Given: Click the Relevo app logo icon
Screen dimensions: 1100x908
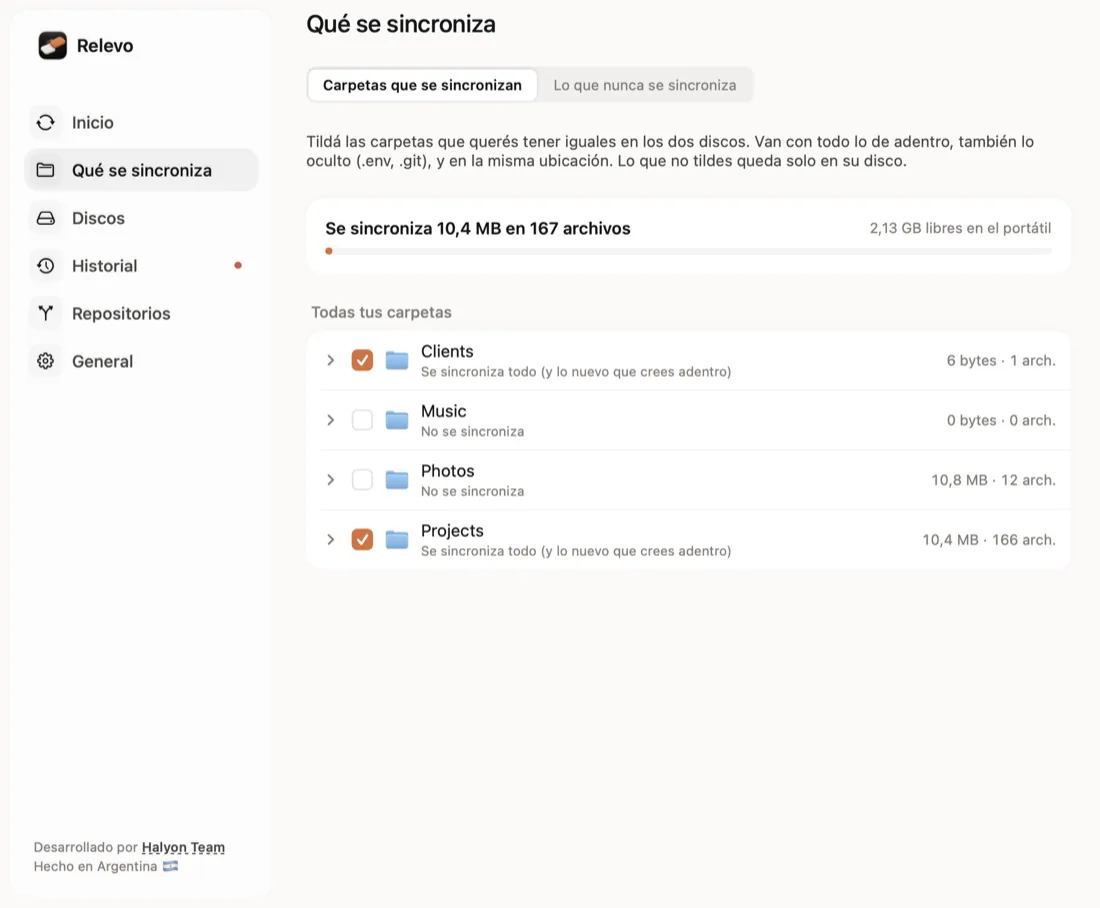Looking at the screenshot, I should click(53, 46).
